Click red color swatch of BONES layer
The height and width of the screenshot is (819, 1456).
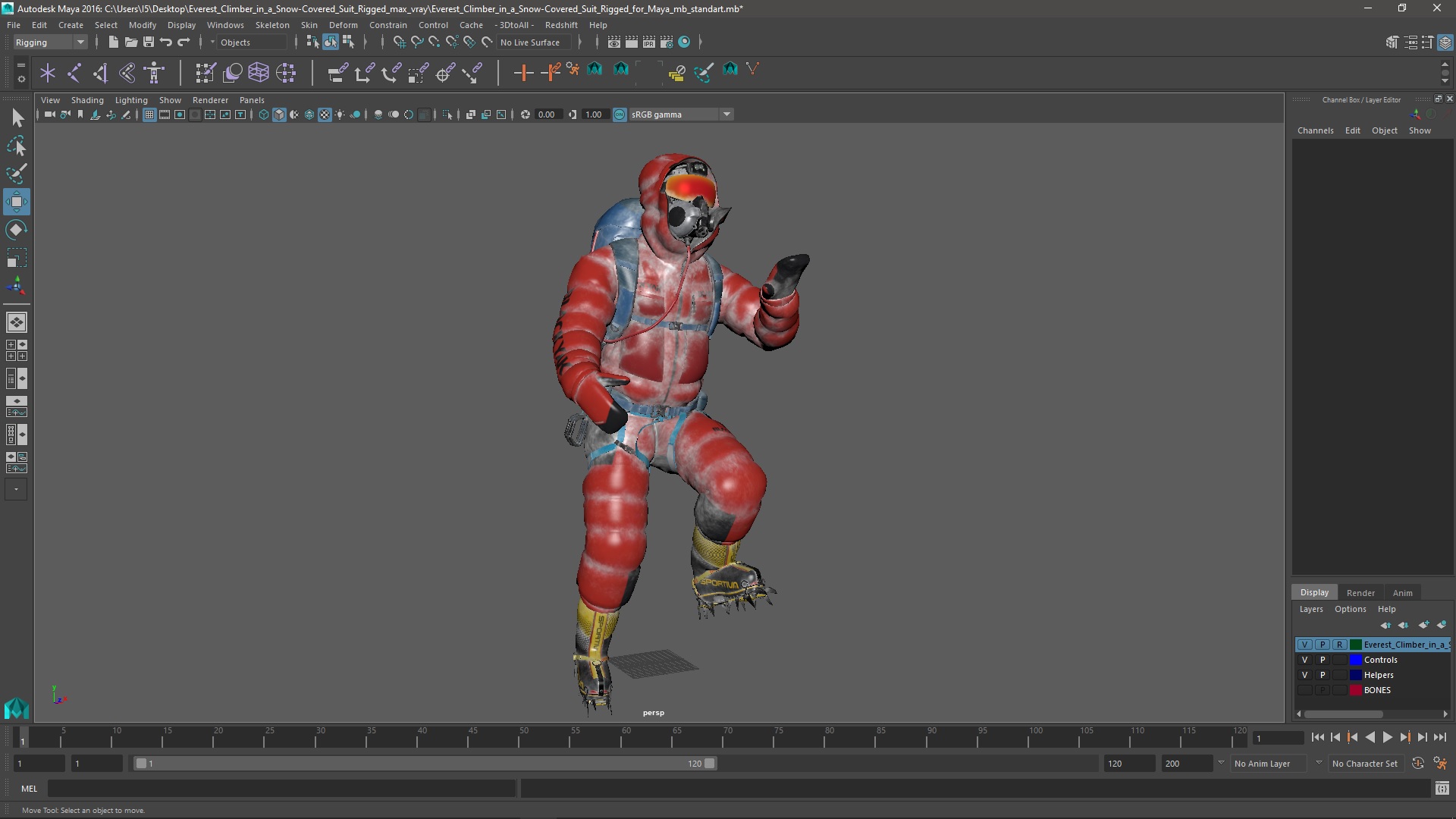(x=1356, y=690)
